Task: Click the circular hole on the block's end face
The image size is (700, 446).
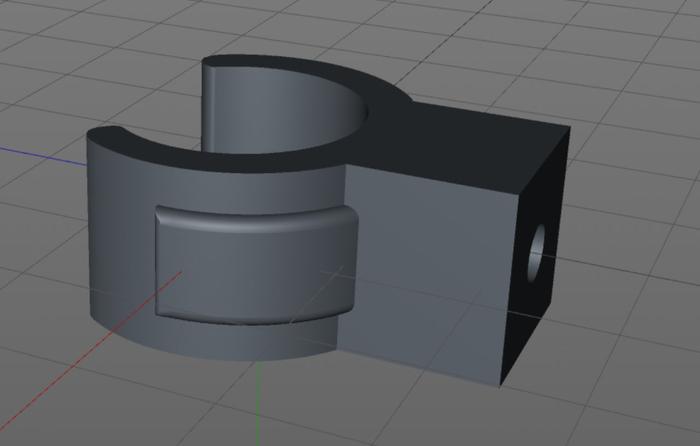Action: pyautogui.click(x=537, y=252)
